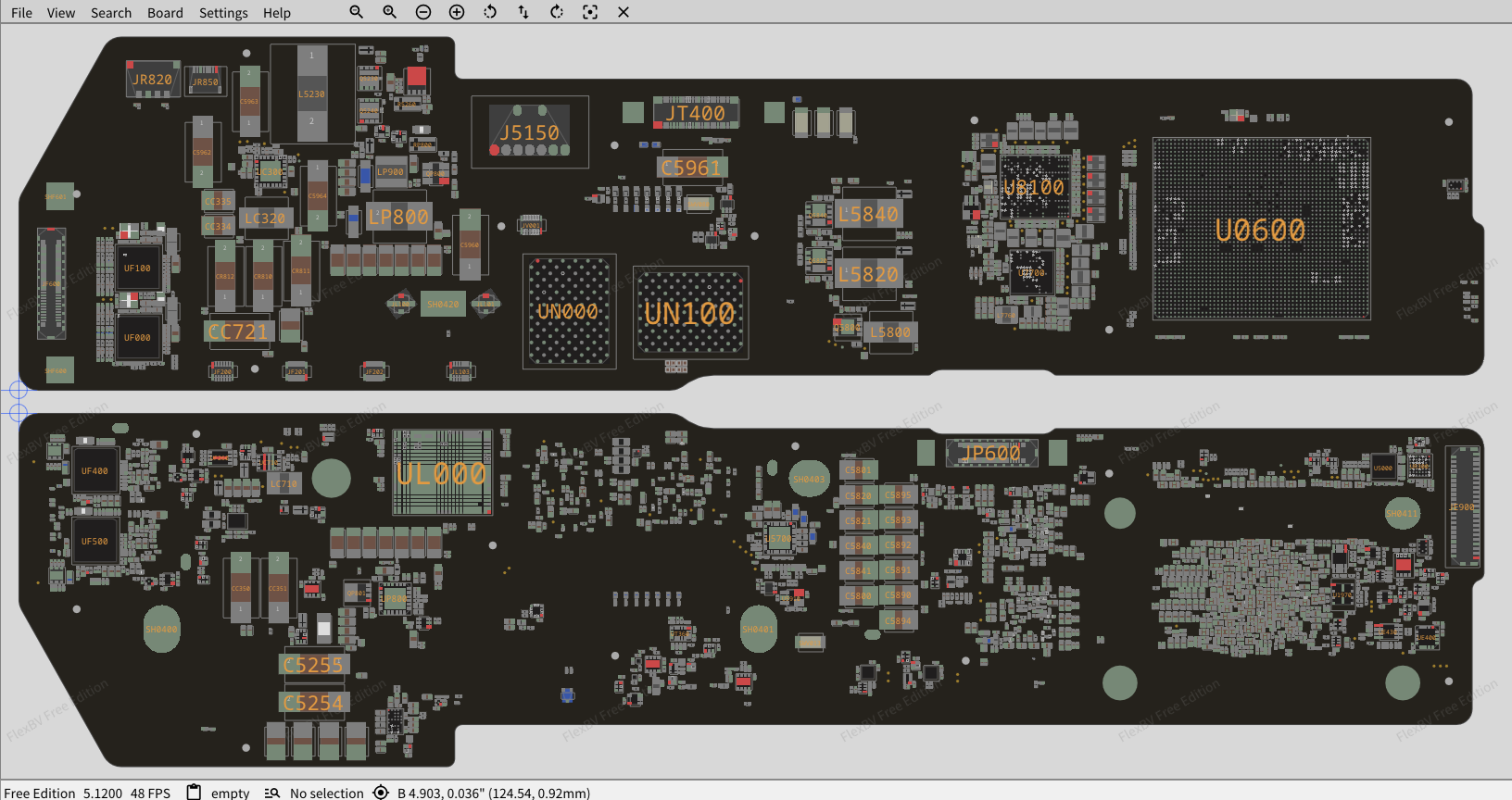Viewport: 1512px width, 800px height.
Task: Click the "Free Edition" status text
Action: pyautogui.click(x=40, y=793)
